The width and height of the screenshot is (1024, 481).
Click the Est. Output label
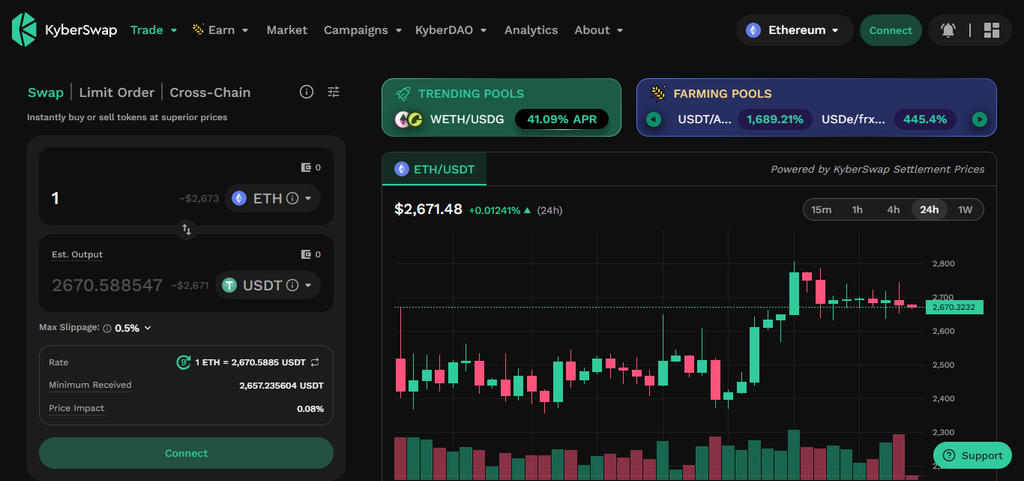[x=77, y=255]
